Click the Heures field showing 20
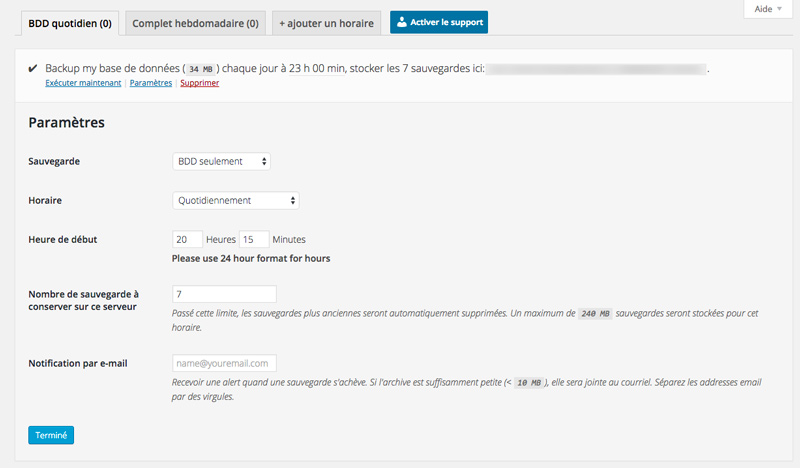This screenshot has height=468, width=800. [x=187, y=239]
